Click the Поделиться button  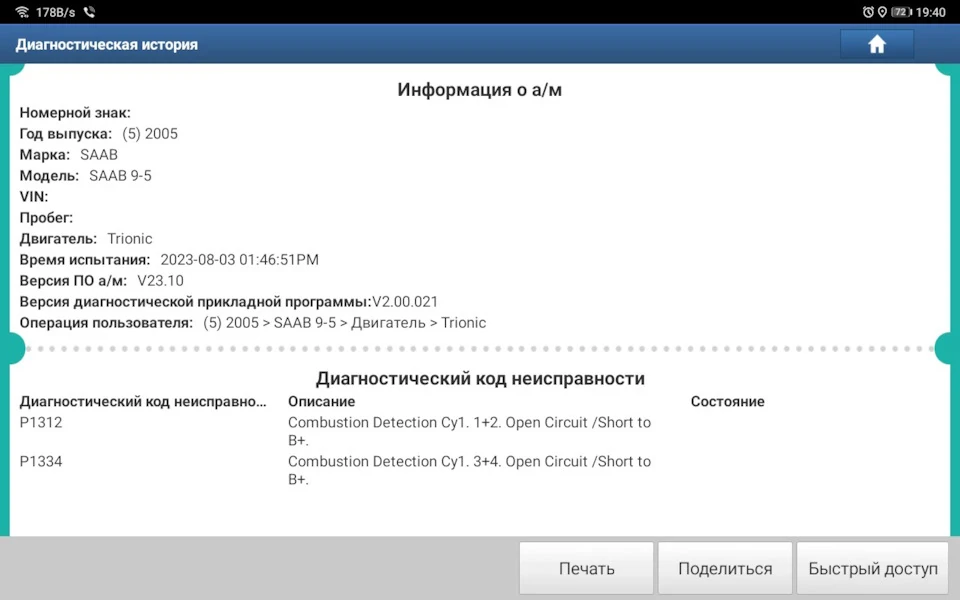coord(725,568)
